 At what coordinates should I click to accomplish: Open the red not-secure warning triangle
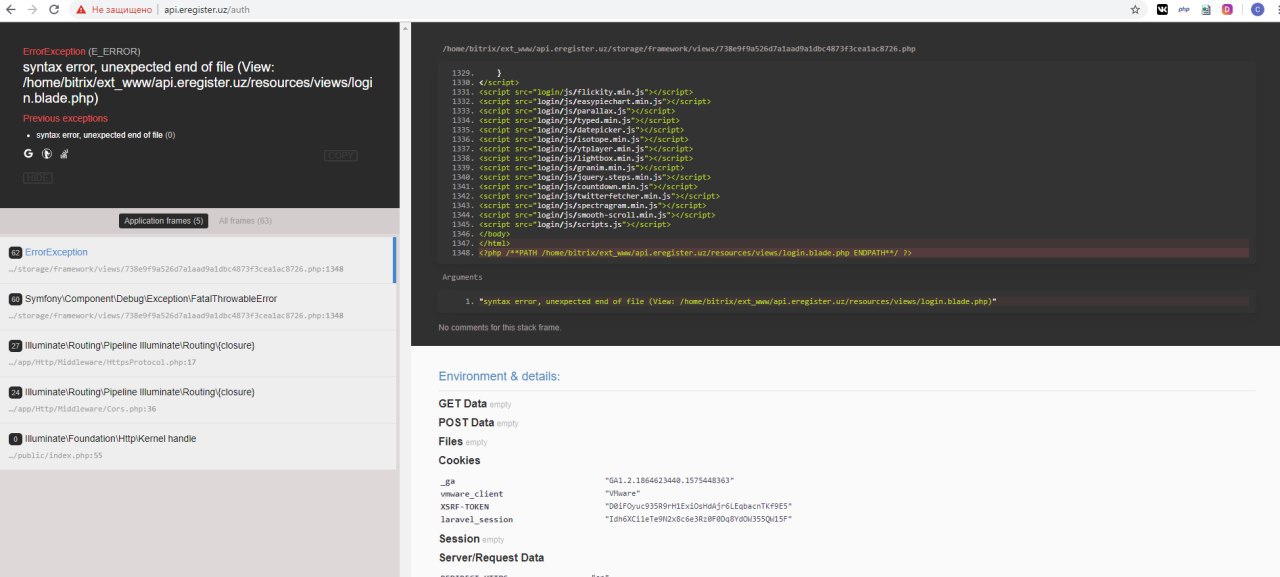click(83, 9)
